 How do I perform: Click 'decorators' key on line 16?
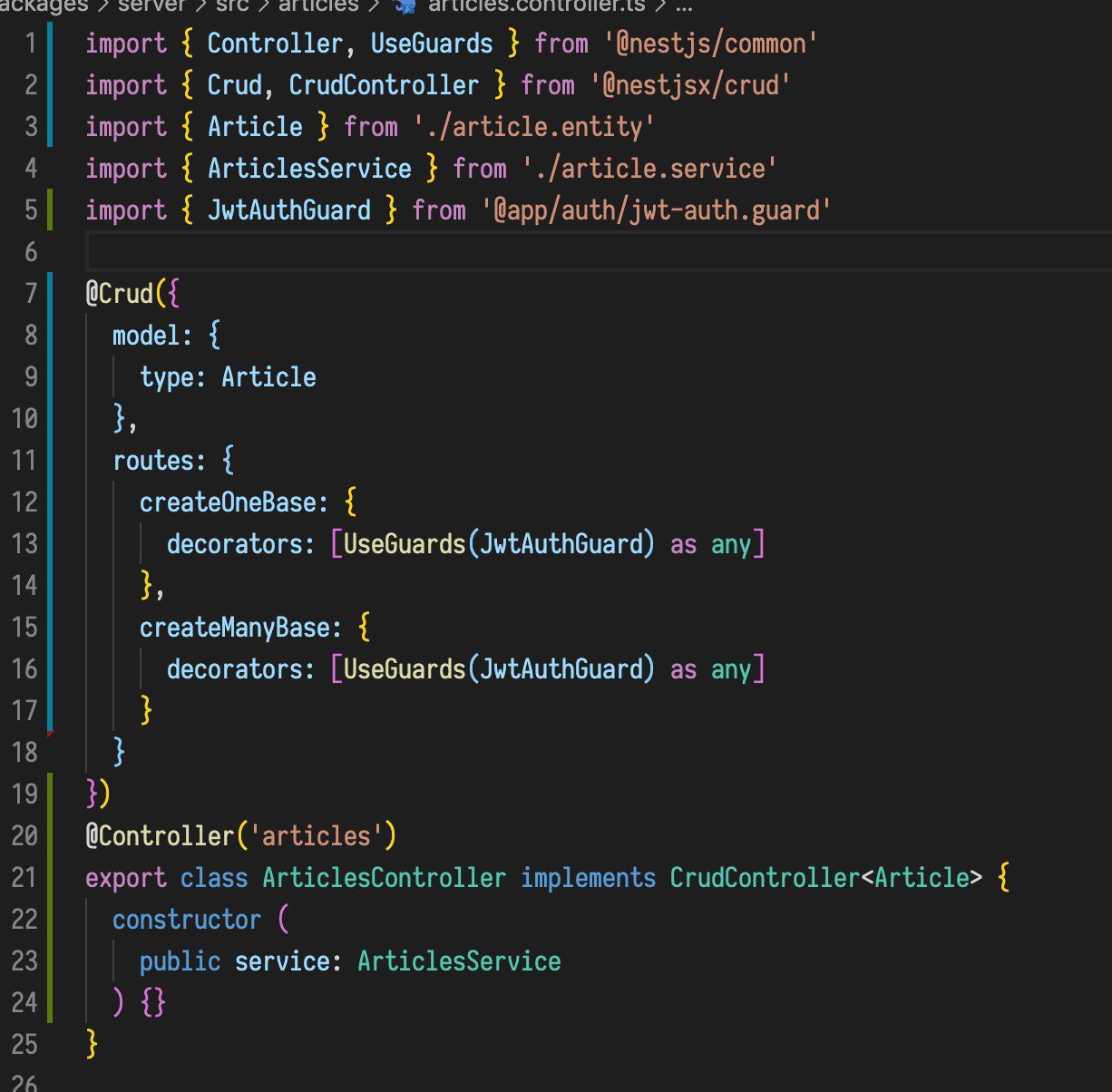235,669
